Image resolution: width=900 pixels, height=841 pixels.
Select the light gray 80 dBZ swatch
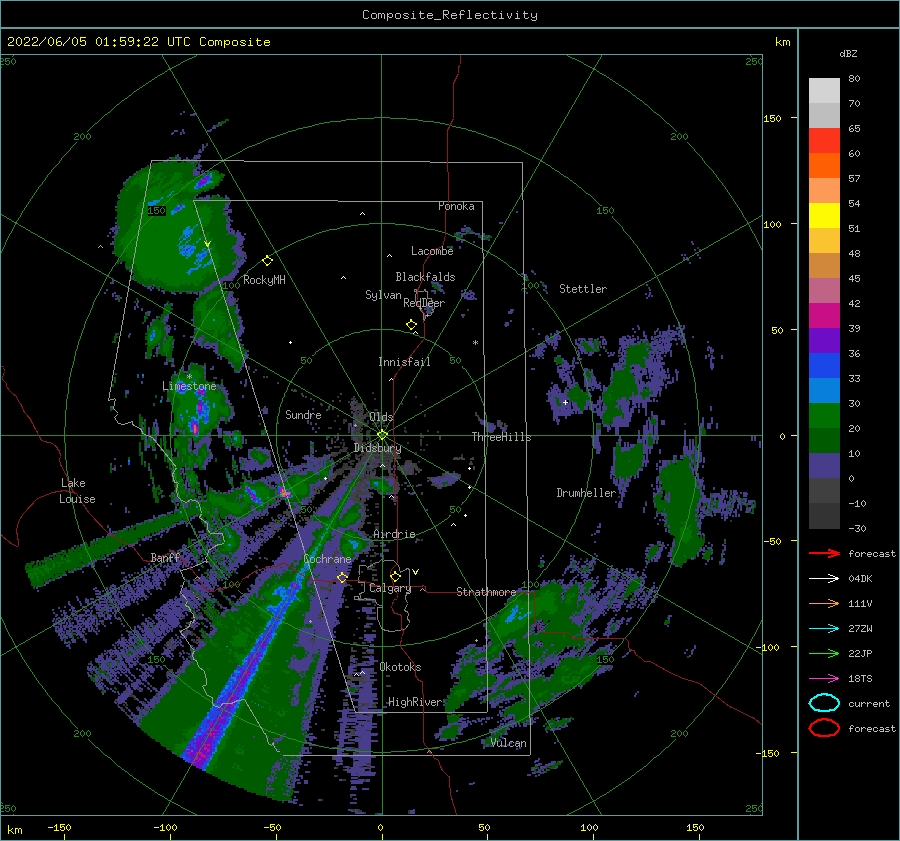824,90
